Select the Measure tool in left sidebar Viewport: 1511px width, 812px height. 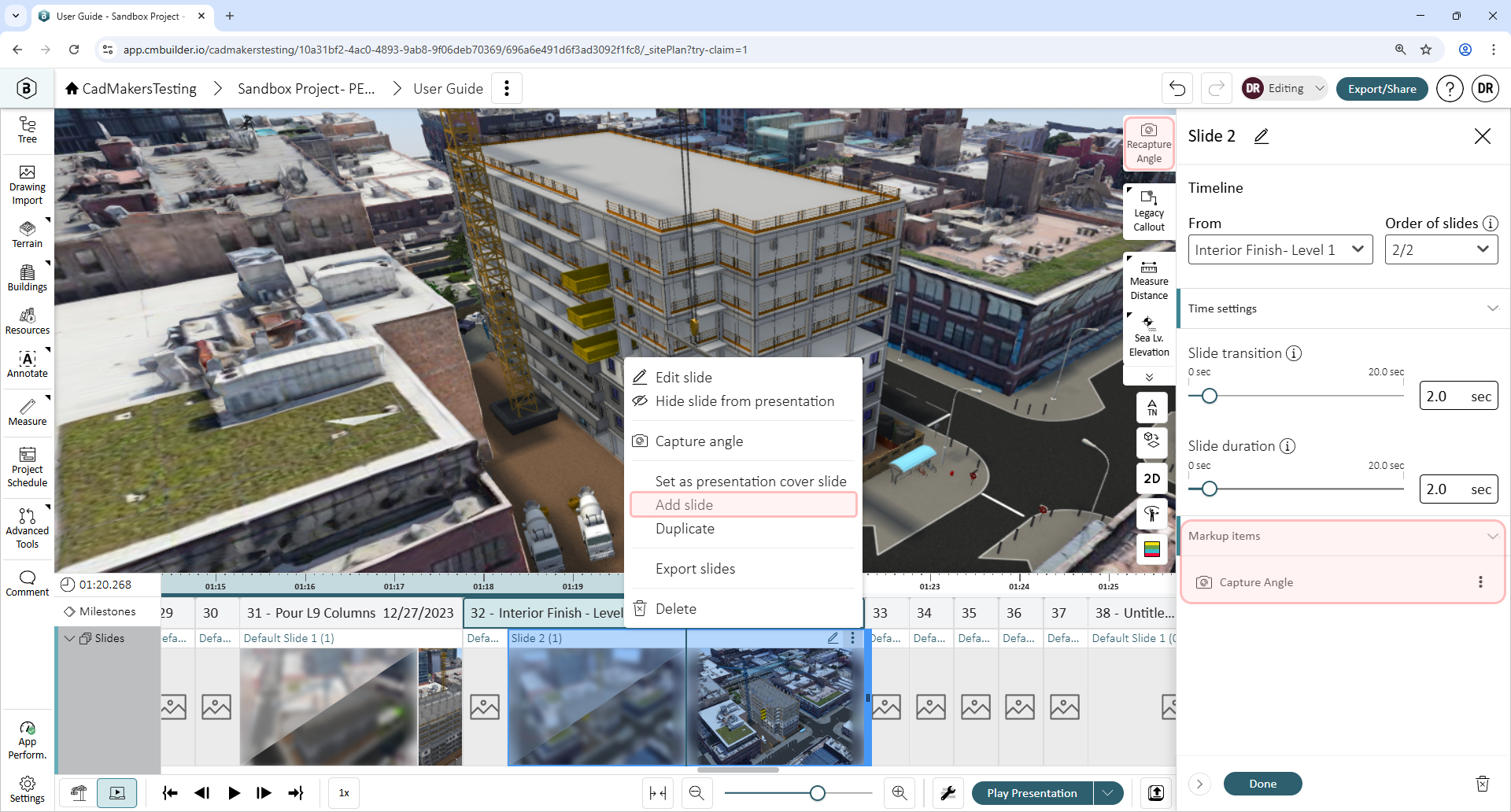28,412
